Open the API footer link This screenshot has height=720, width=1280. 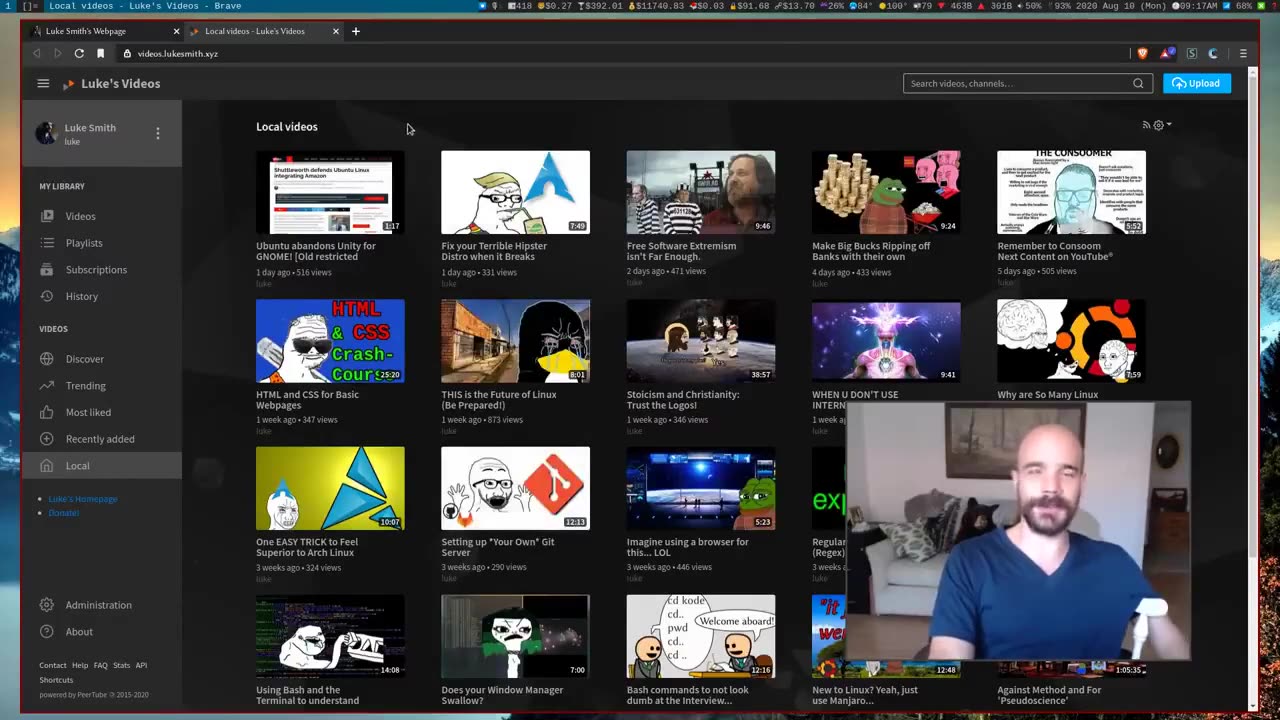point(141,665)
